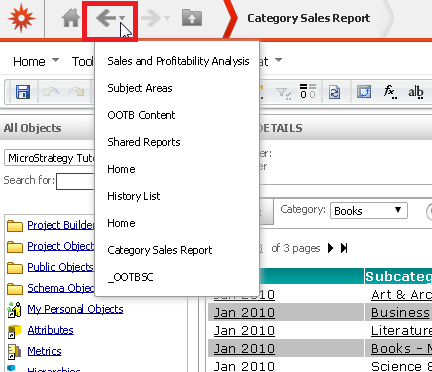Click the 'of 3 pages' text

point(296,248)
